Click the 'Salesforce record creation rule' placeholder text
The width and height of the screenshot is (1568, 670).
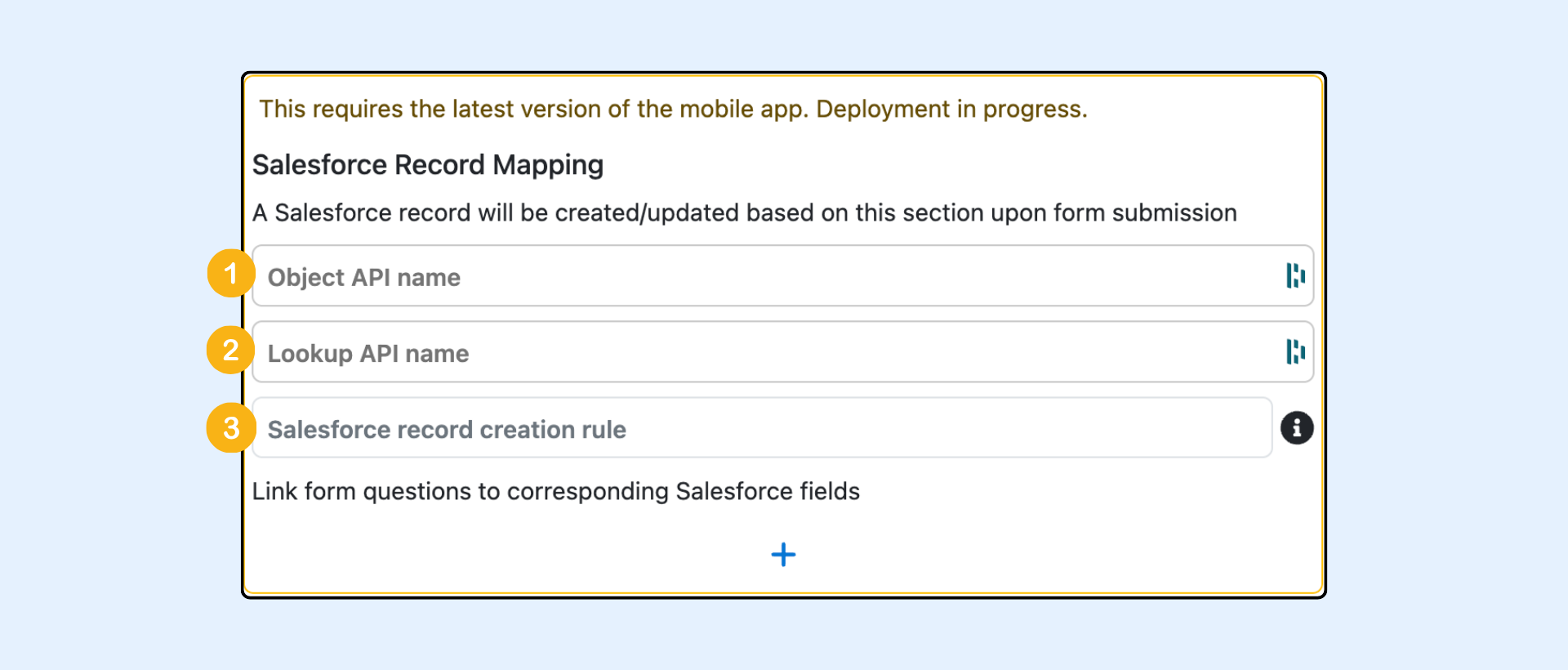447,430
